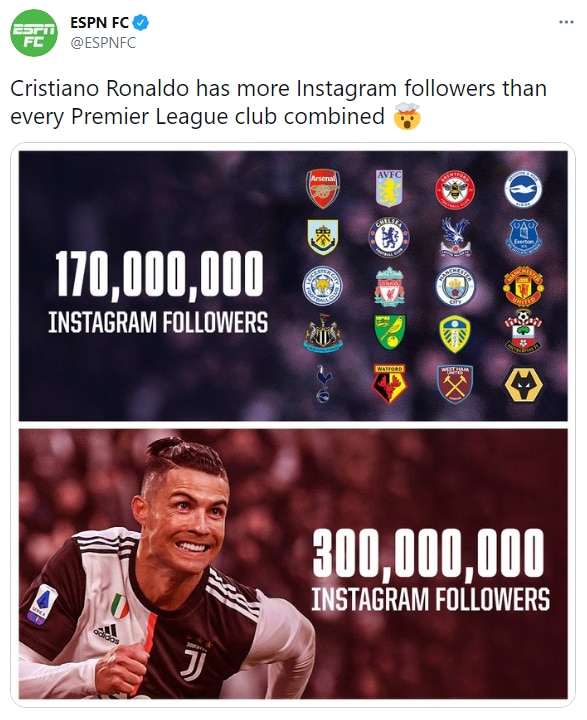Screen dimensions: 587x720
Task: Click the Wolves wolf-head crest
Action: [524, 385]
